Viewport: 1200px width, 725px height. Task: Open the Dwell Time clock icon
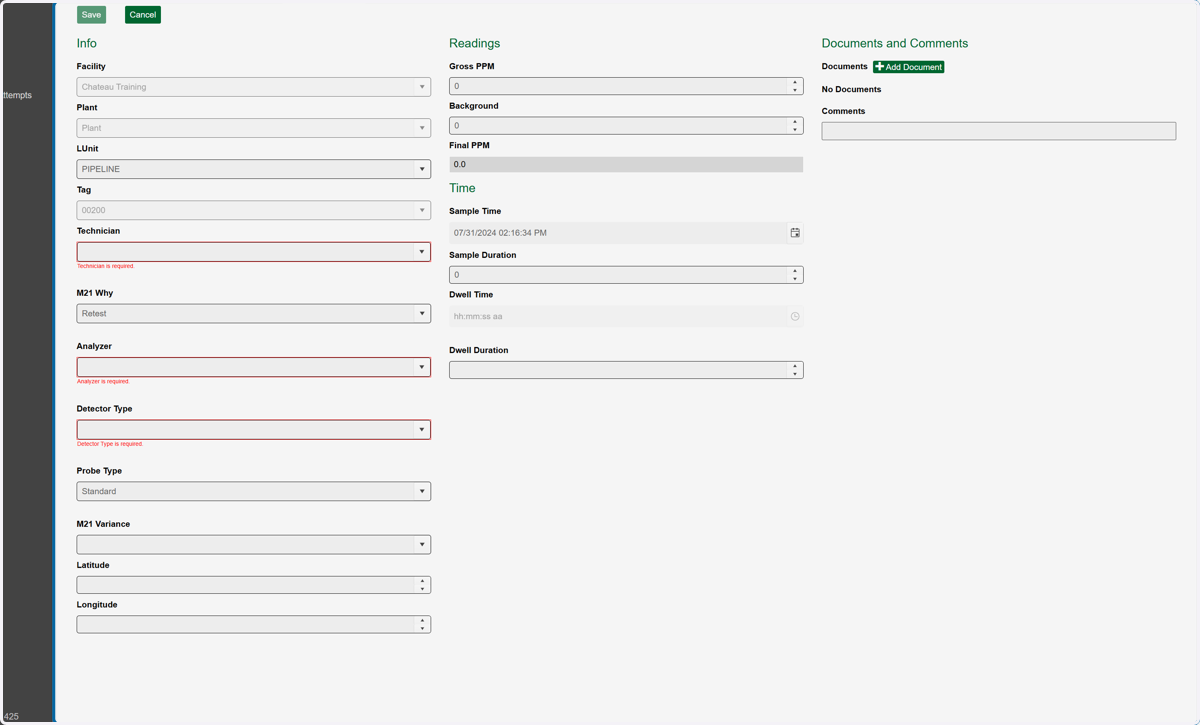[795, 316]
